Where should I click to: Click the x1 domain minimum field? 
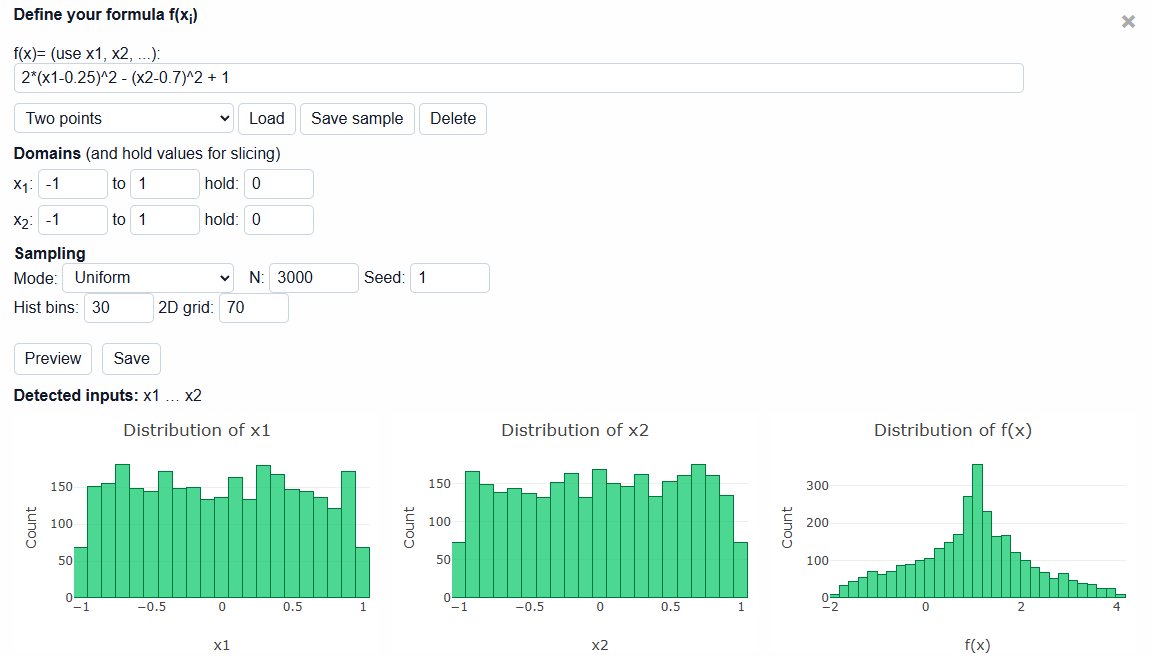(73, 184)
